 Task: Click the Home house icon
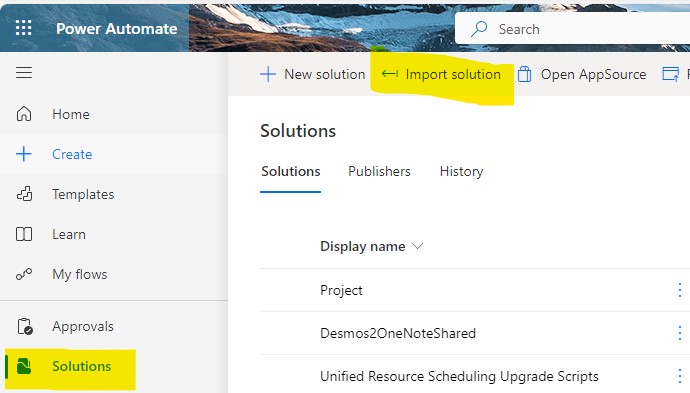point(24,114)
